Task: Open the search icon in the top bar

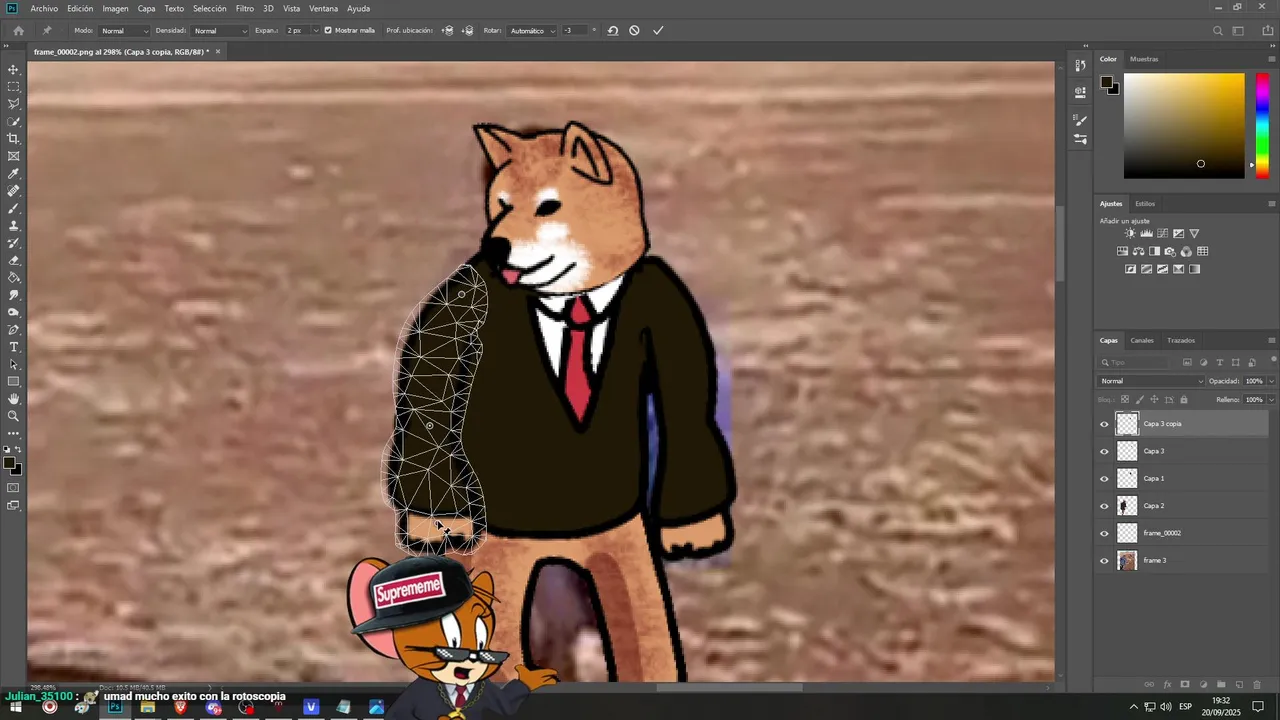Action: [x=1217, y=30]
